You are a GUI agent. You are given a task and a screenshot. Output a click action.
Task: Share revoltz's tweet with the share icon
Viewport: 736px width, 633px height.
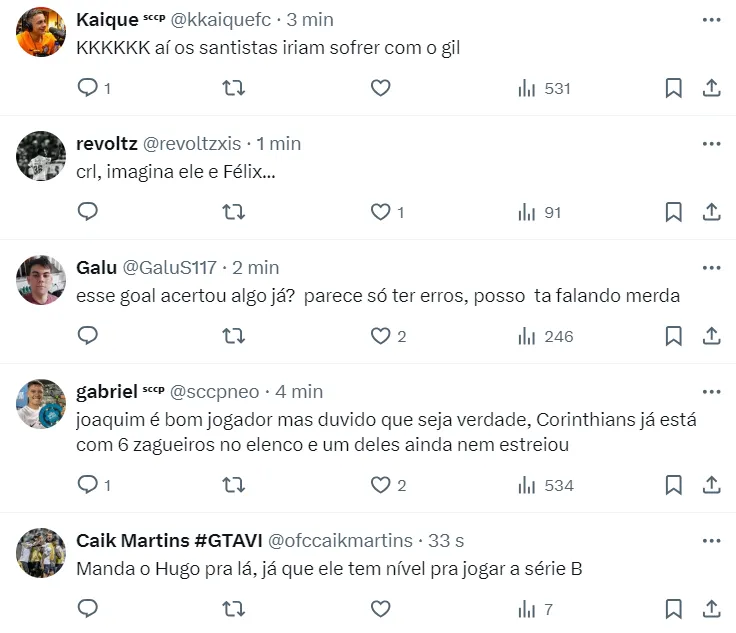pyautogui.click(x=711, y=212)
